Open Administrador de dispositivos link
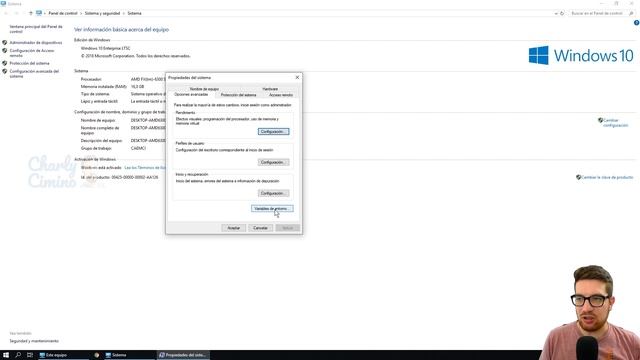This screenshot has height=360, width=640. (x=36, y=42)
